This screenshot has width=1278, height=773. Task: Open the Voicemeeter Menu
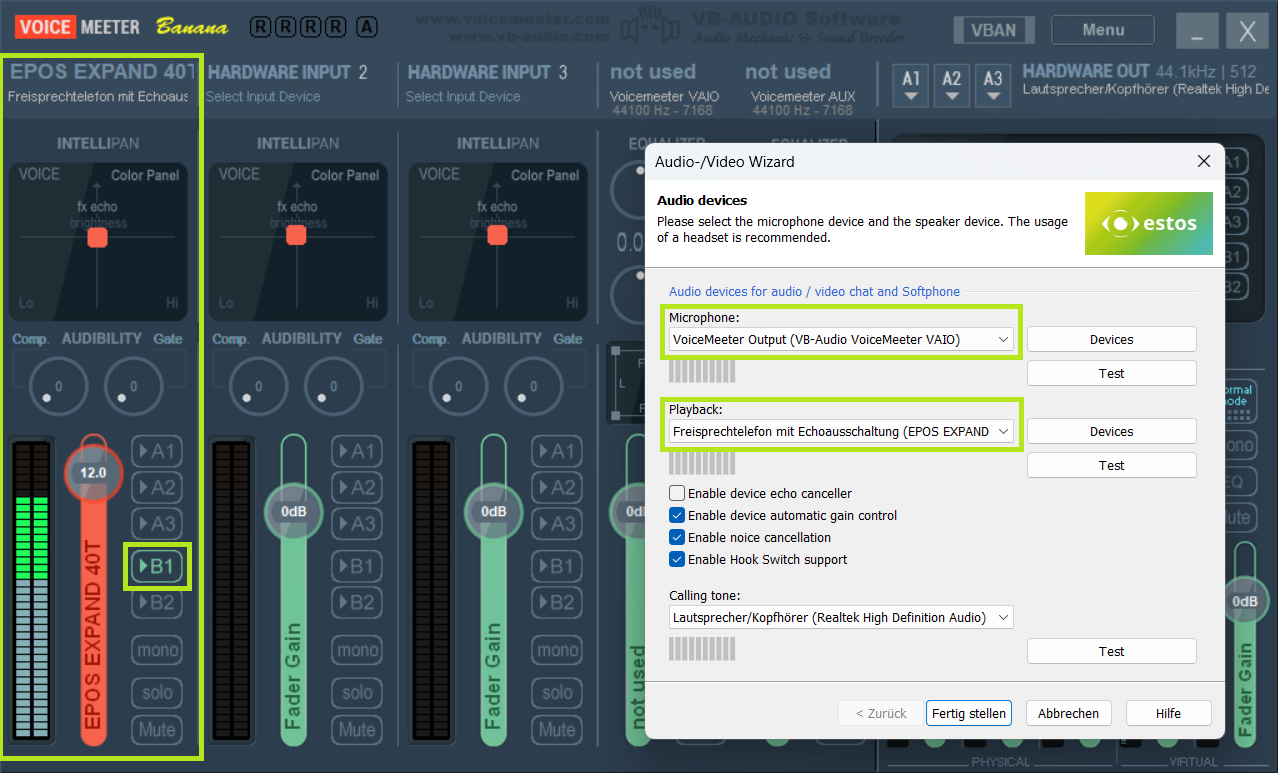coord(1103,30)
